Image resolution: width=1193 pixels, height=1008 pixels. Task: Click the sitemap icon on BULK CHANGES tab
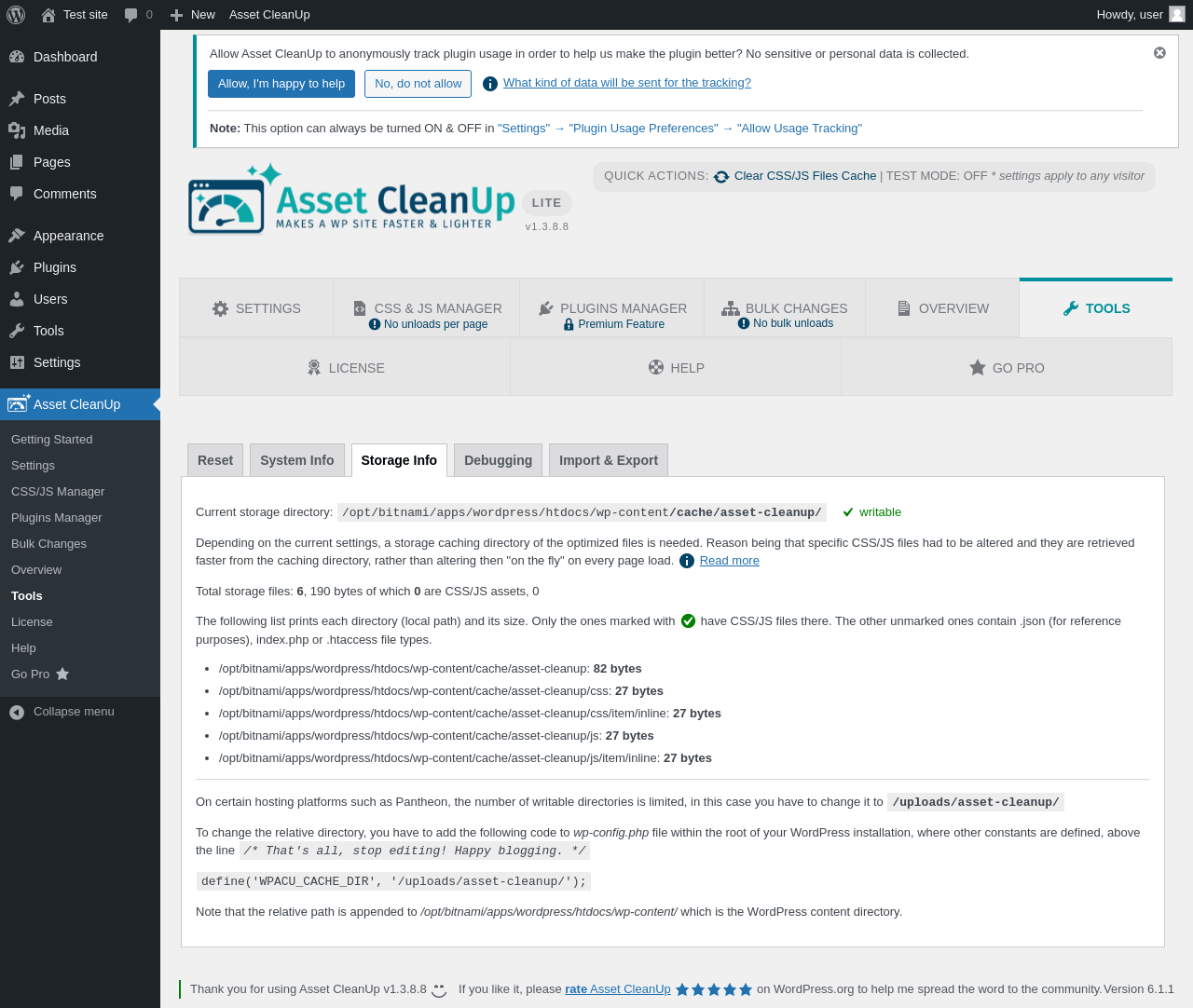pyautogui.click(x=730, y=308)
